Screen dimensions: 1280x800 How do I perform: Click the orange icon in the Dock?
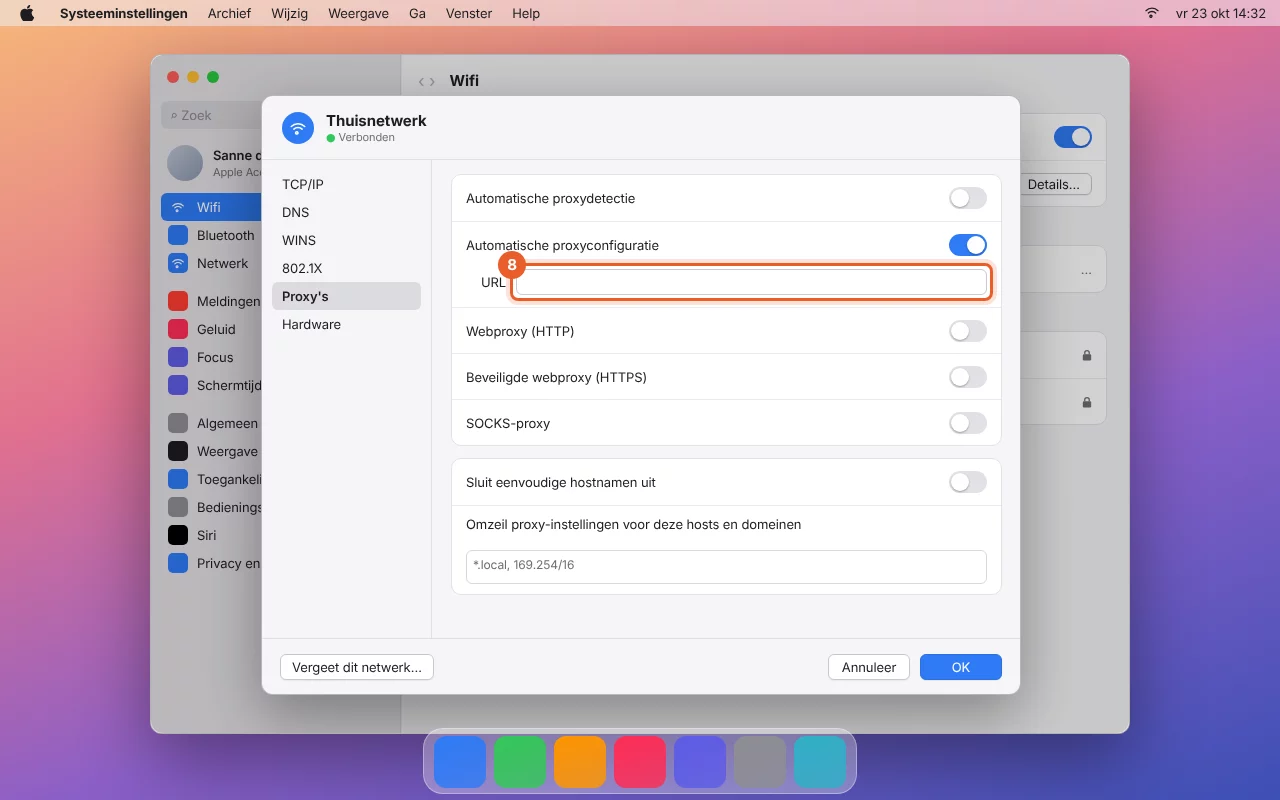coord(580,762)
